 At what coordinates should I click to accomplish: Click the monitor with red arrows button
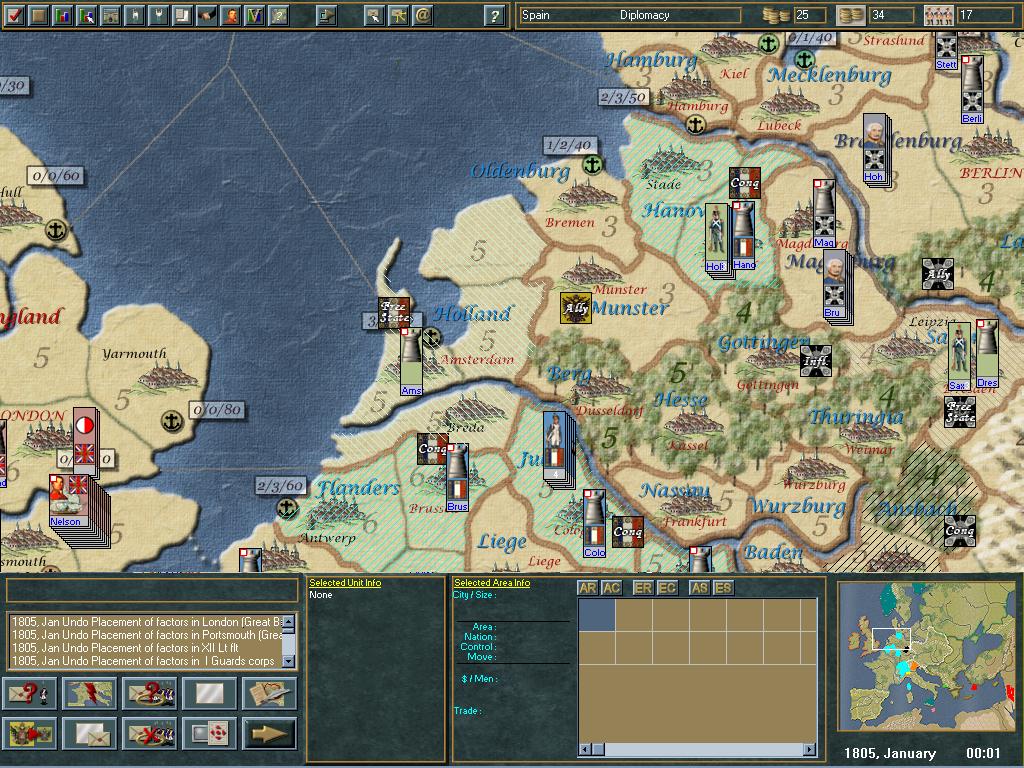pyautogui.click(x=209, y=733)
